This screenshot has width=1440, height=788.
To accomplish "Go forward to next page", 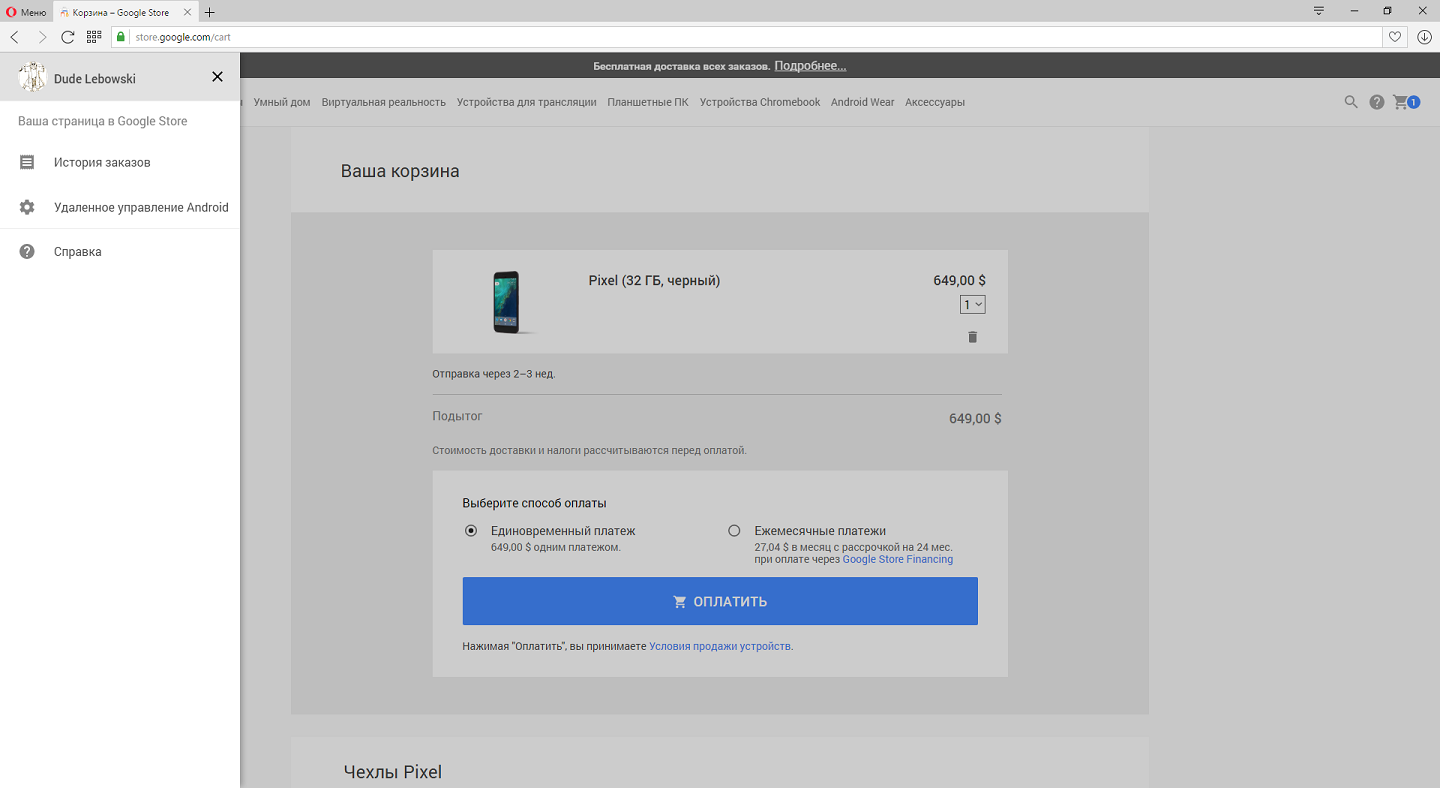I will click(41, 37).
